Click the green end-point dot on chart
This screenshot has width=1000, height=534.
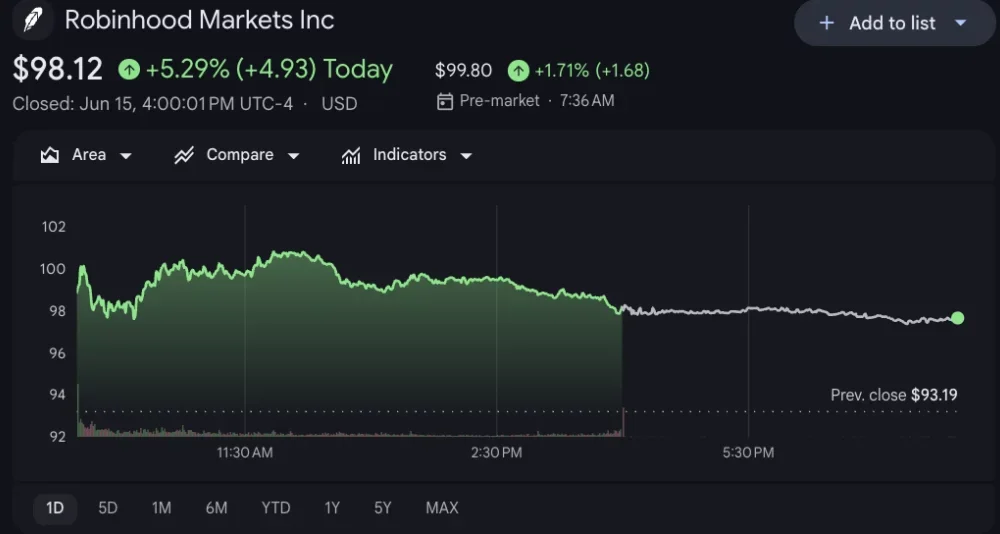(957, 318)
